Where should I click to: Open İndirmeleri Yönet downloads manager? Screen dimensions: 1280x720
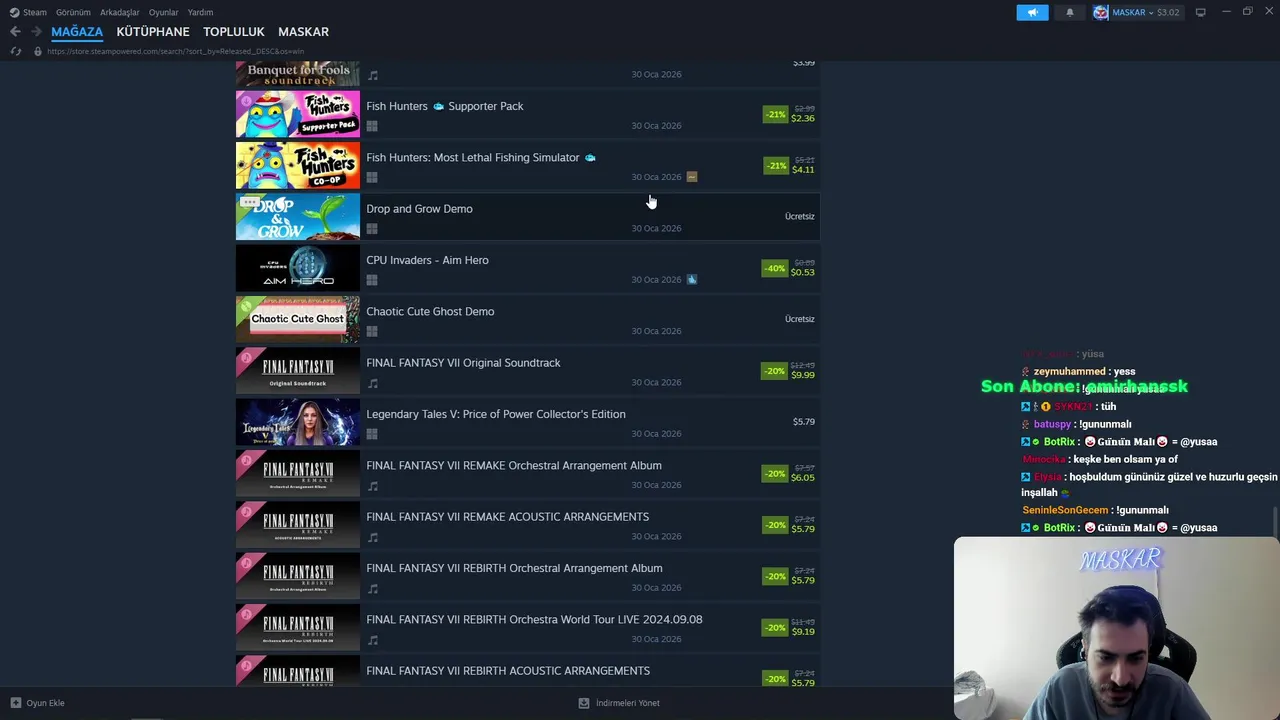(619, 703)
